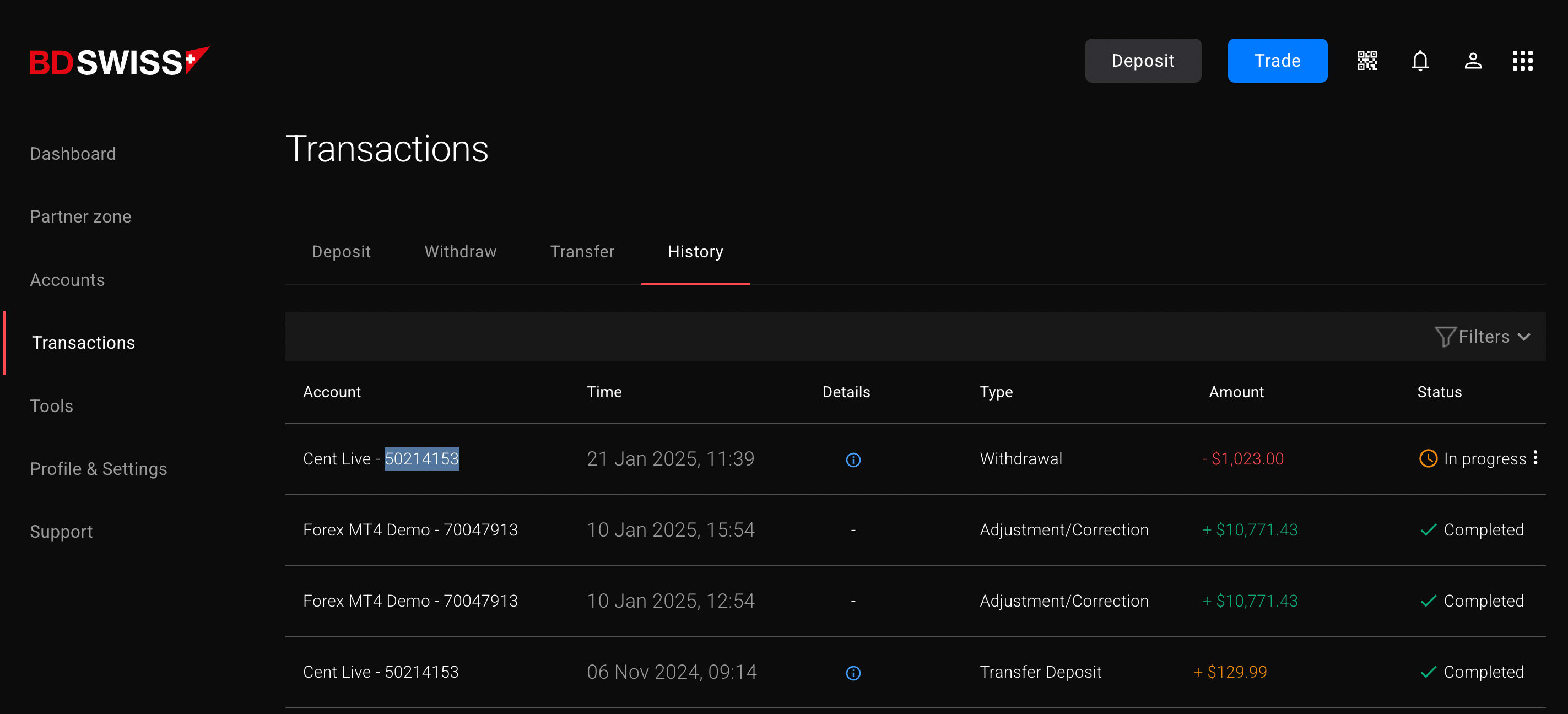Open the notifications bell

(x=1419, y=61)
